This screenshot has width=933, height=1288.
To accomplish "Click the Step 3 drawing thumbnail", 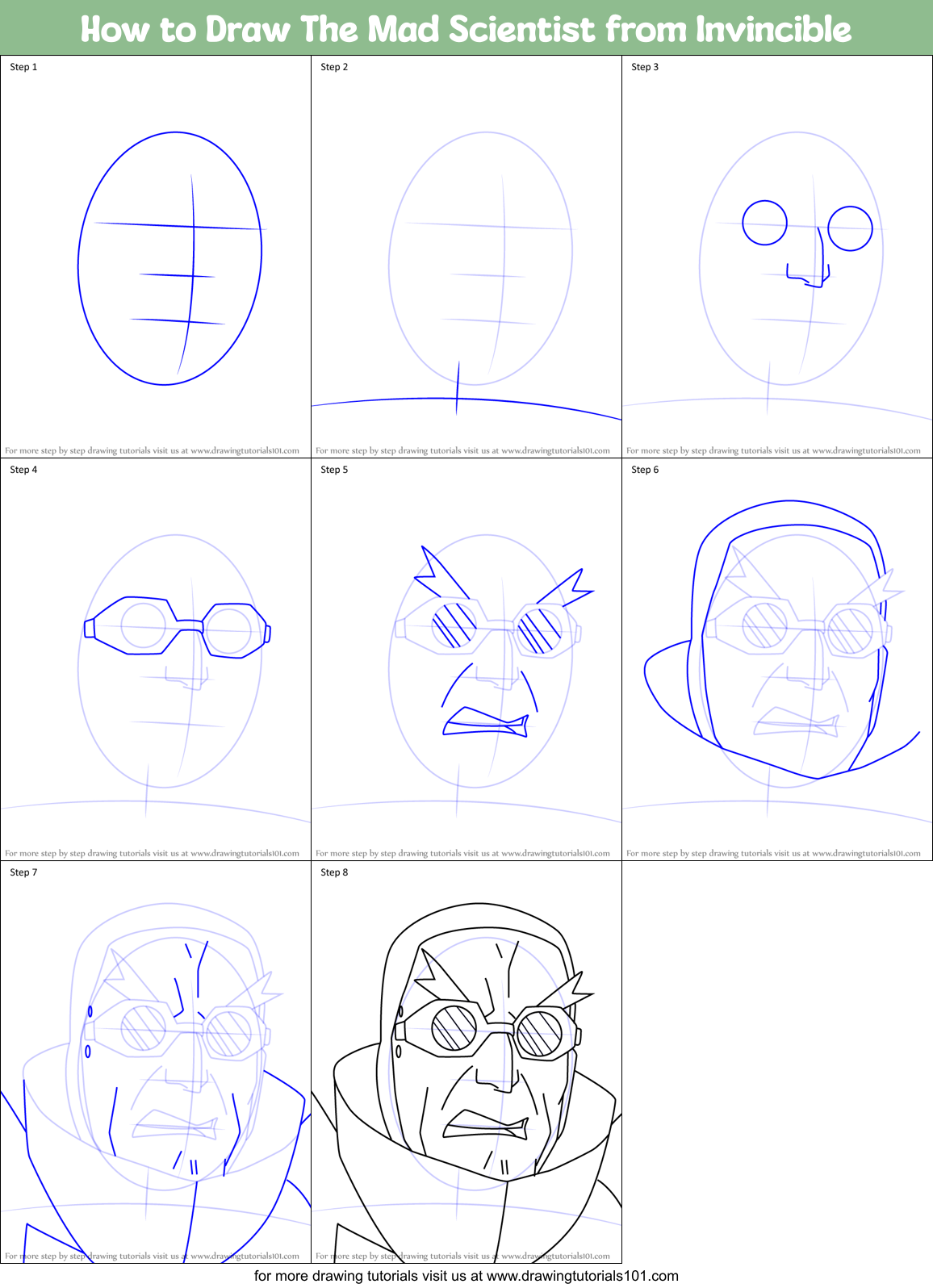I will pos(777,257).
